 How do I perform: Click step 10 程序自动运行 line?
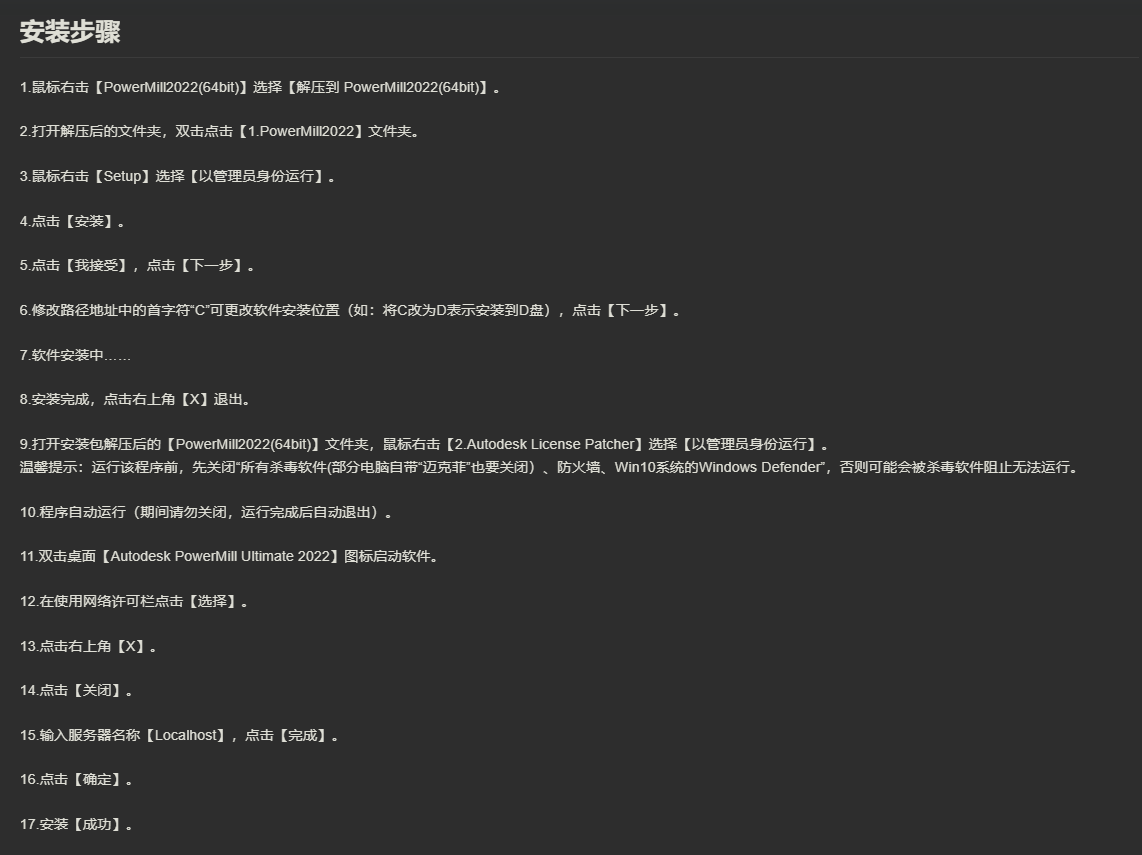click(x=205, y=513)
